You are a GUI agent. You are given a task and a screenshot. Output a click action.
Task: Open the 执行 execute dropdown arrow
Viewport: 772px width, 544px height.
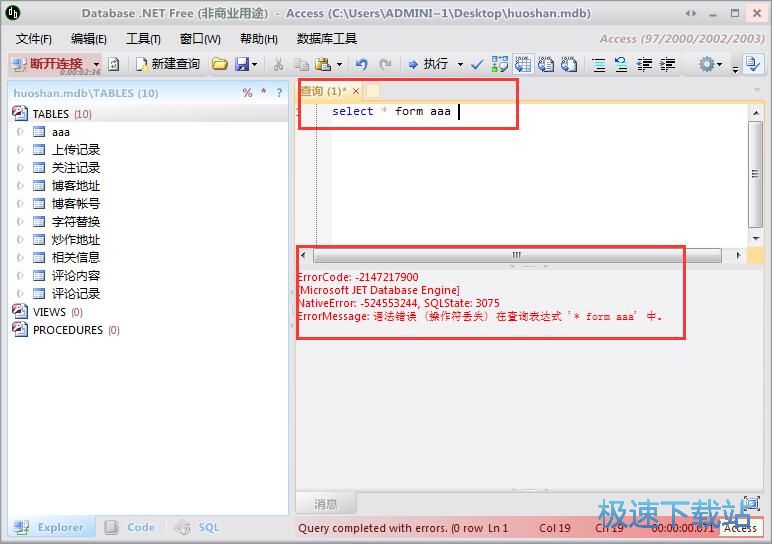point(460,64)
